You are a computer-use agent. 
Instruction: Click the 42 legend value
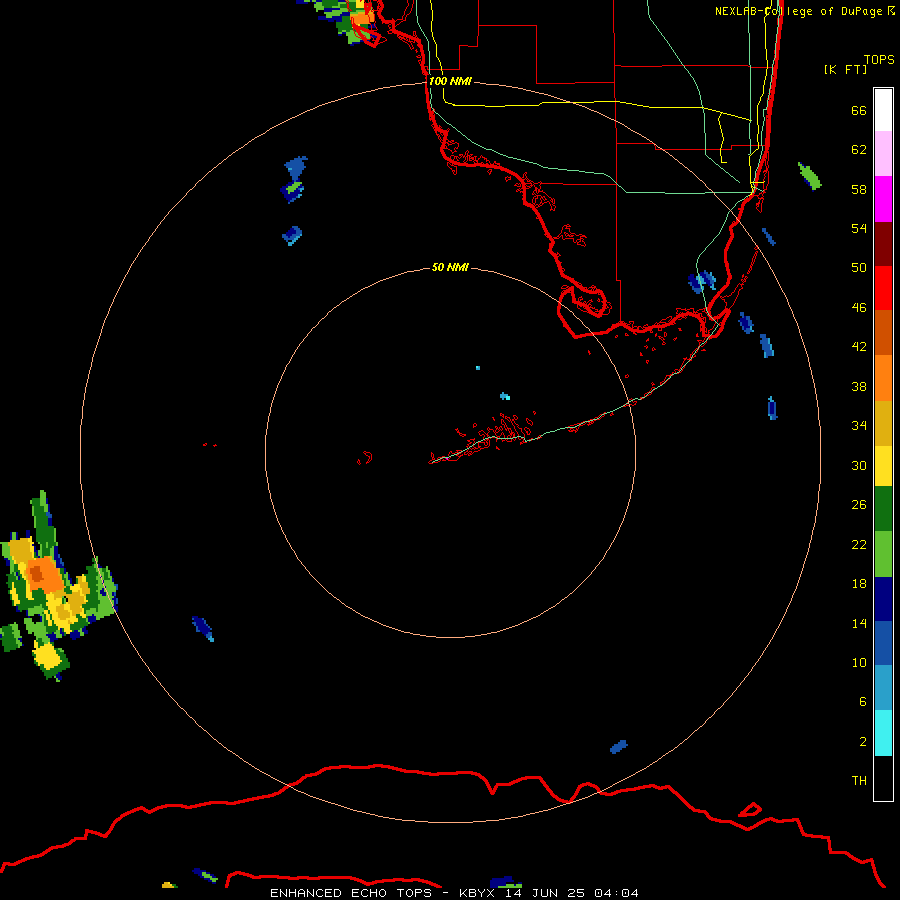[x=859, y=347]
